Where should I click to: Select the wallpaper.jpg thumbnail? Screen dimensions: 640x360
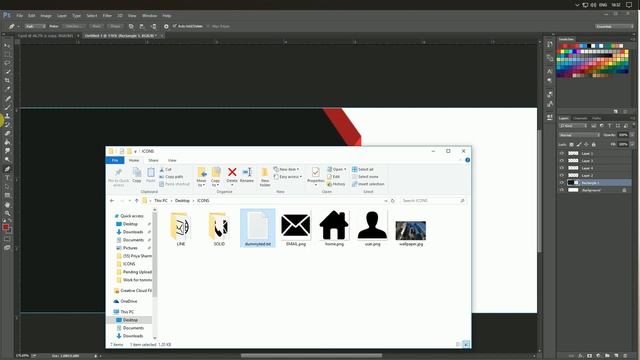pyautogui.click(x=411, y=231)
